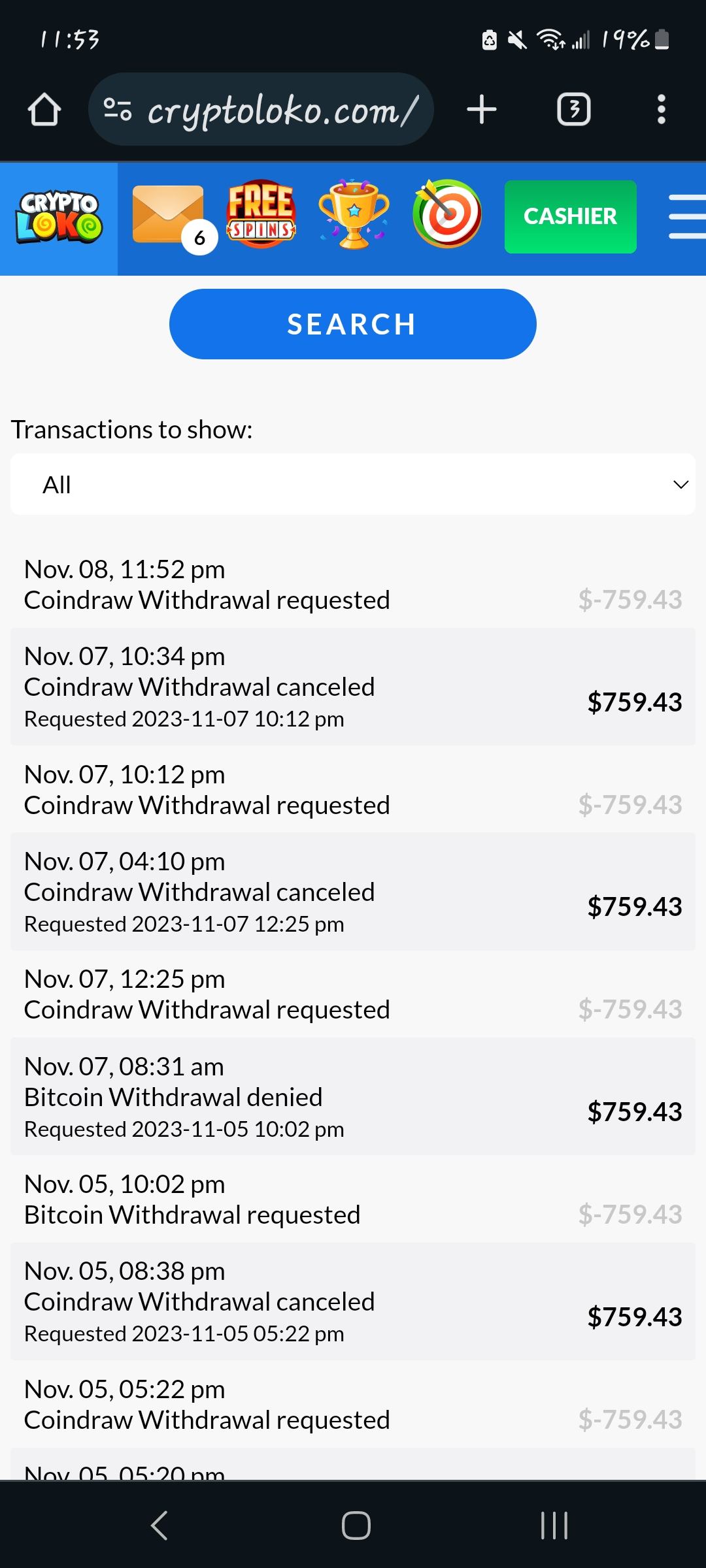Show open browser tabs switcher
The width and height of the screenshot is (706, 1568).
(x=573, y=109)
